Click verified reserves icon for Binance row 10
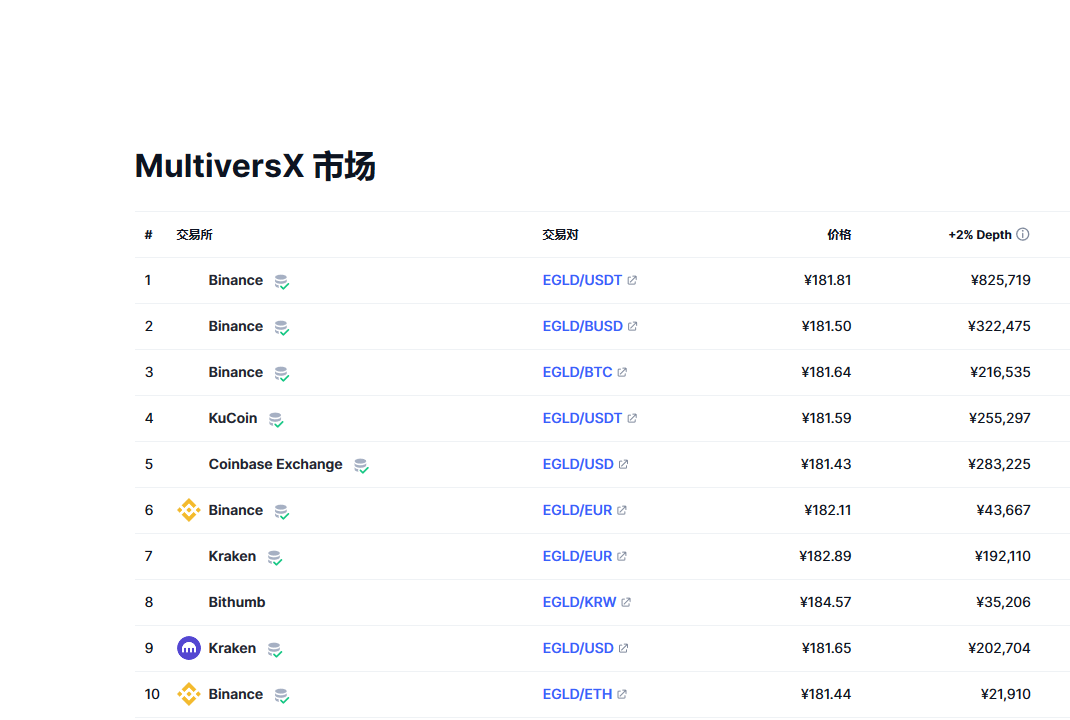Image resolution: width=1070 pixels, height=720 pixels. [282, 695]
